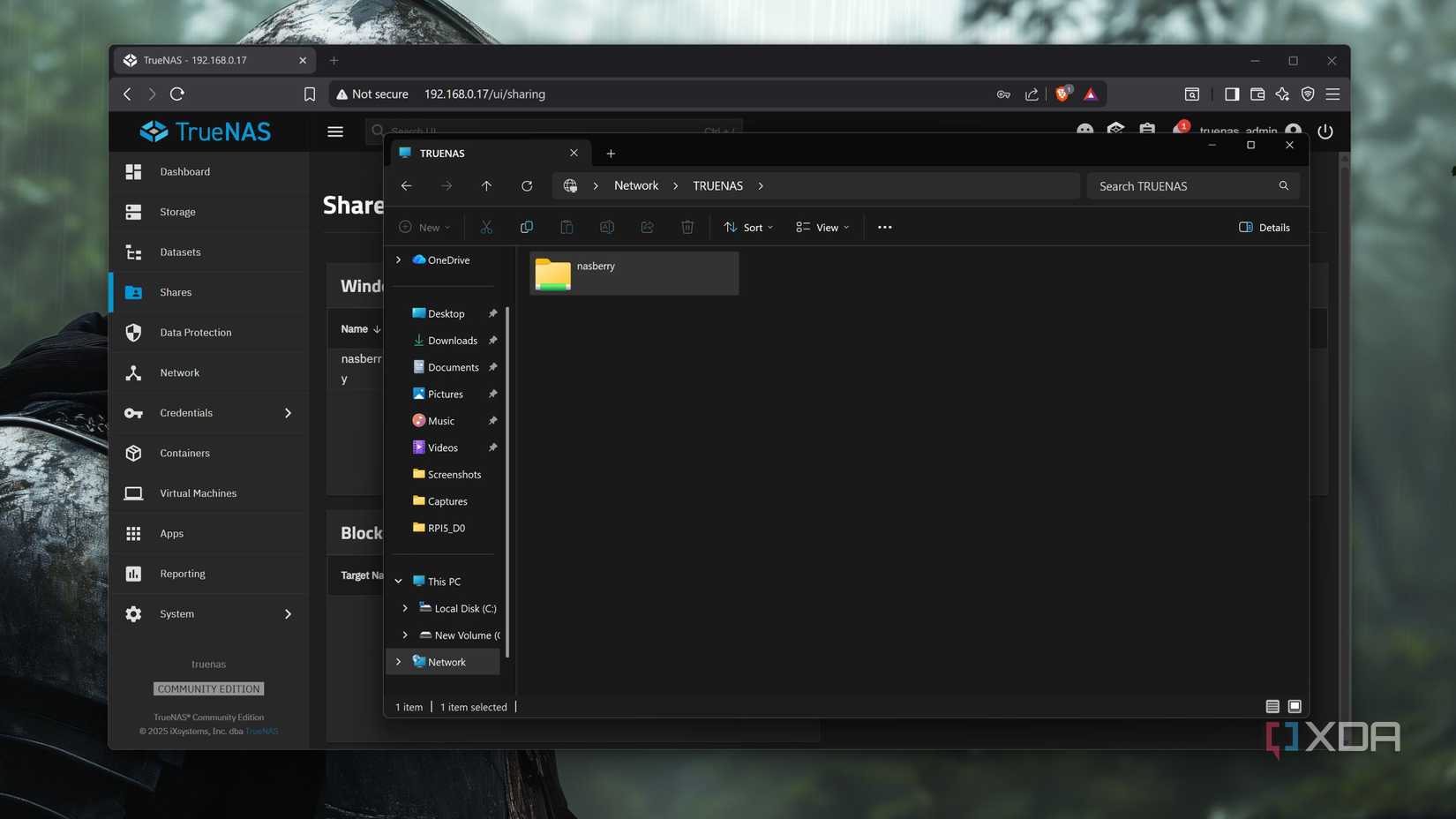This screenshot has width=1456, height=819.
Task: Go back in the browser
Action: (127, 94)
